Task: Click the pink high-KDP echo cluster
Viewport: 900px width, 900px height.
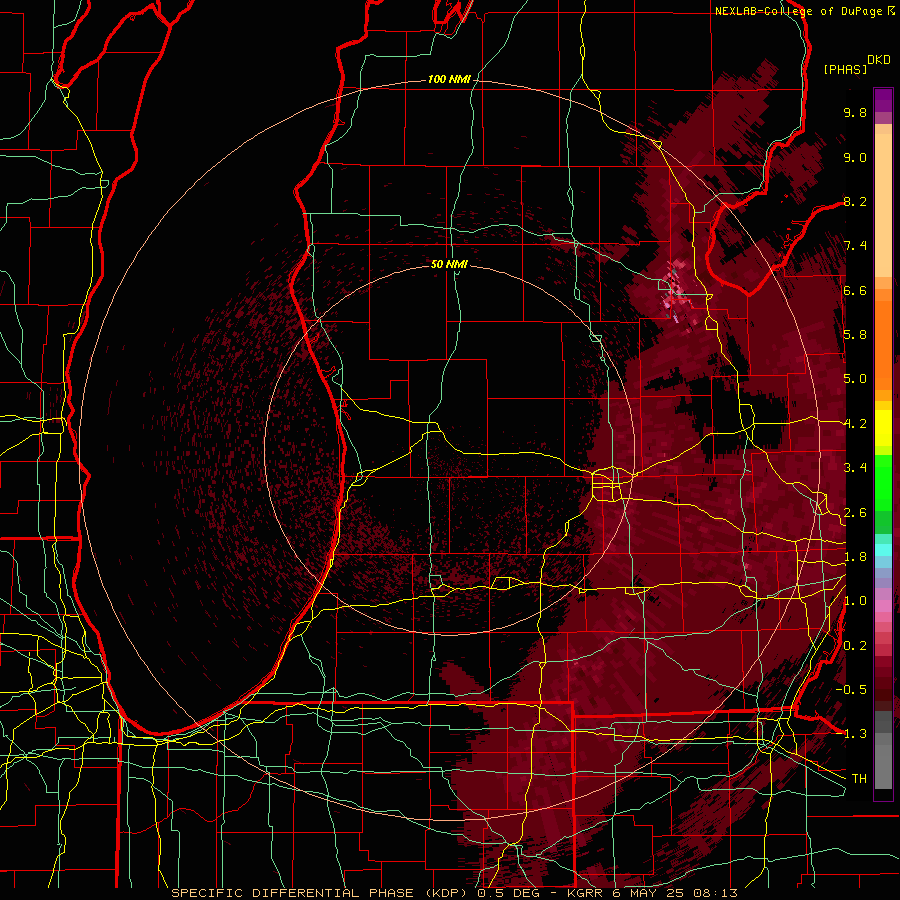Action: coord(676,291)
